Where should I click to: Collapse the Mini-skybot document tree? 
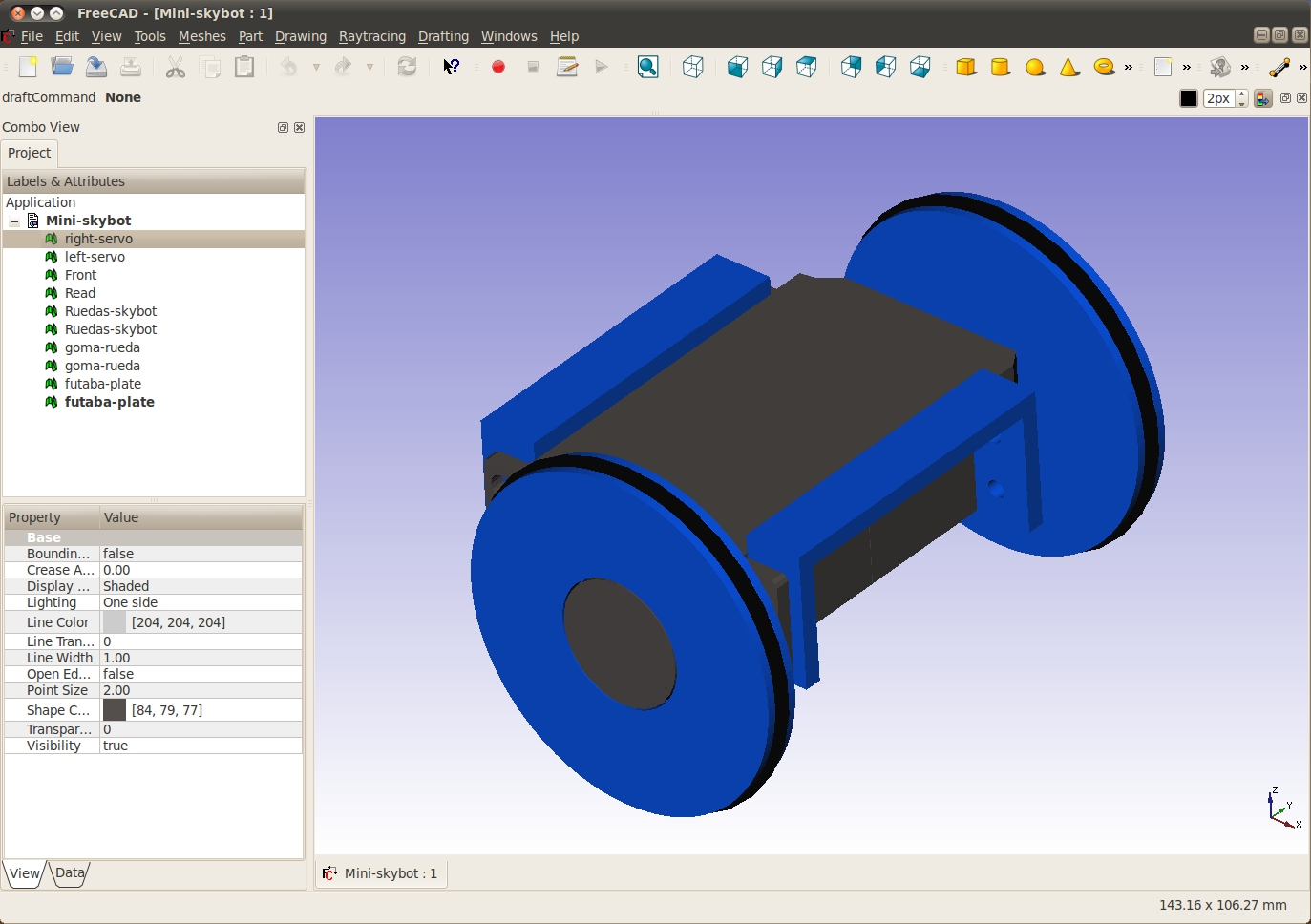pos(14,221)
